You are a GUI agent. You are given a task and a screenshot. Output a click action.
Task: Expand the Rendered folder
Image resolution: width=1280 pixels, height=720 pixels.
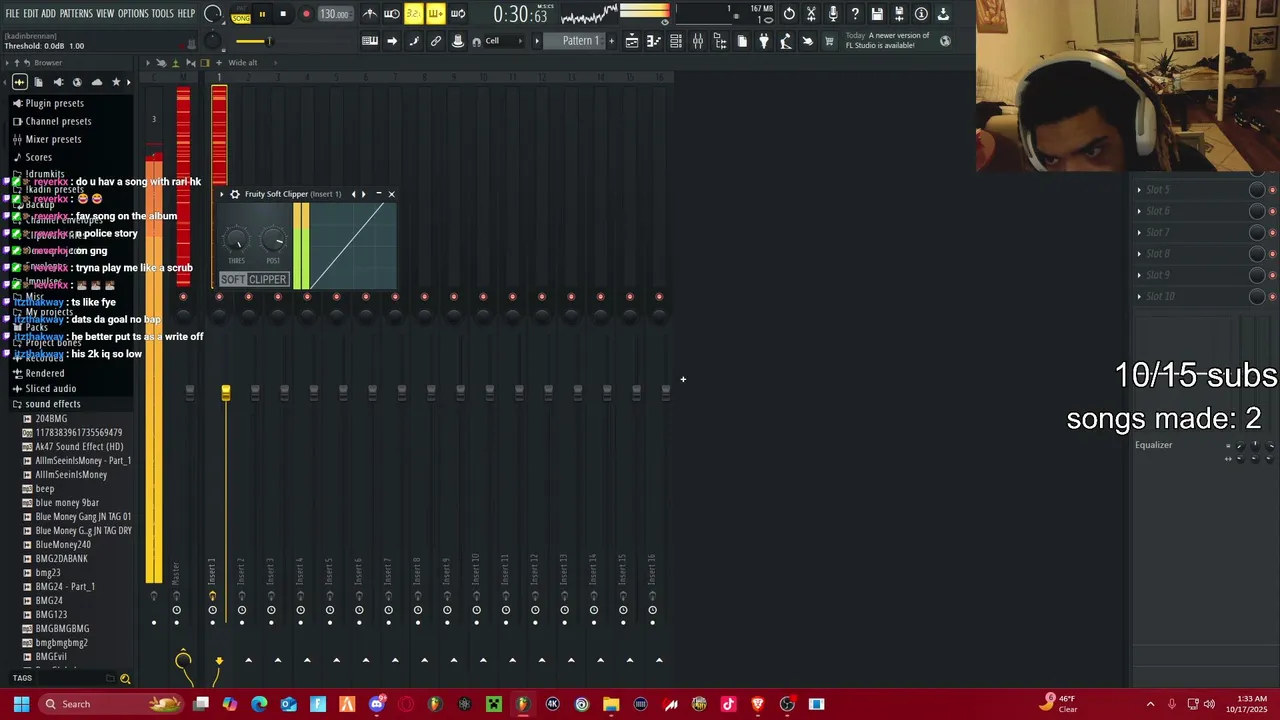(x=44, y=373)
